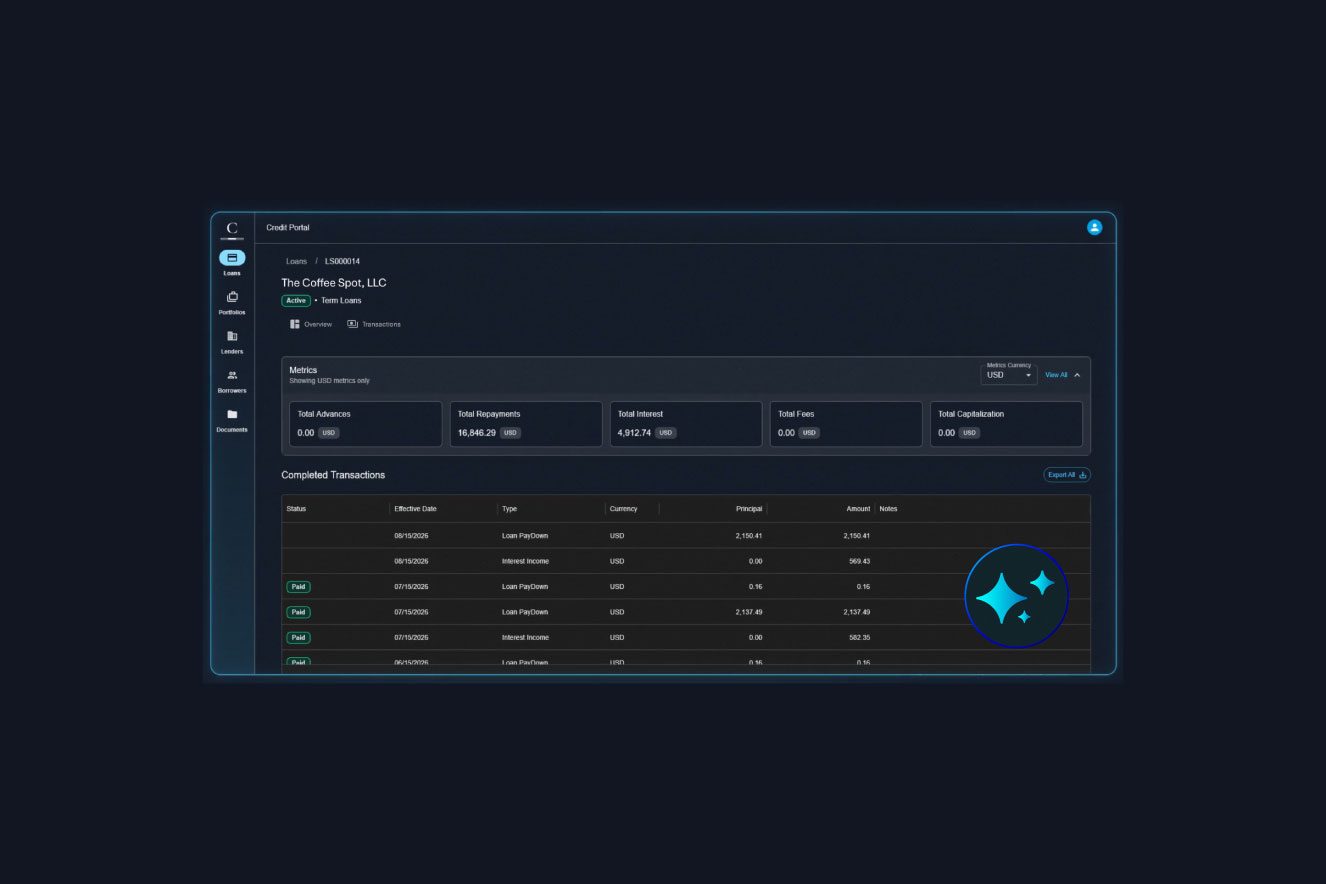Click the 4,912.74 interest value
The height and width of the screenshot is (884, 1326).
coord(634,433)
